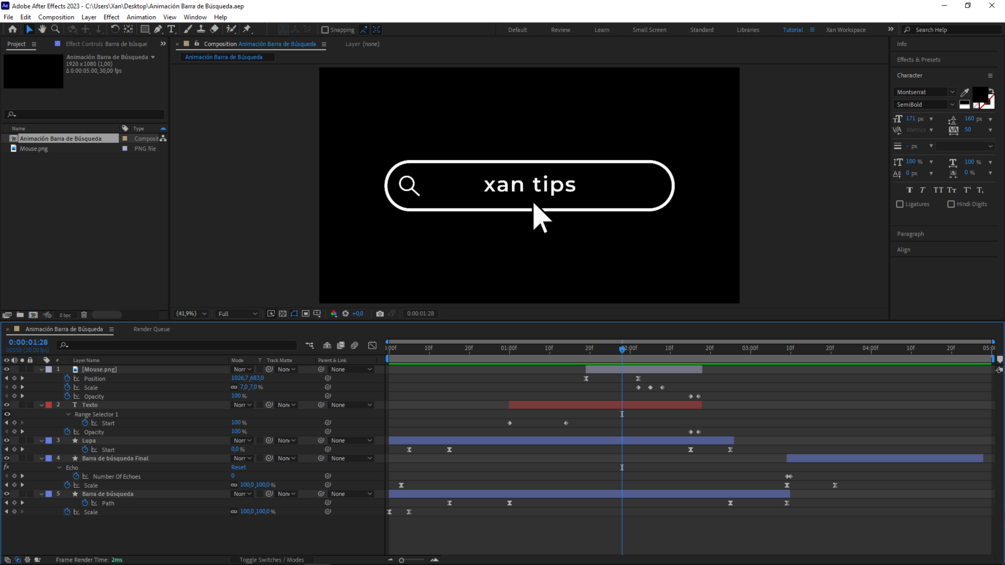
Task: Toggle the Number Of Echoes stopwatch
Action: (76, 476)
